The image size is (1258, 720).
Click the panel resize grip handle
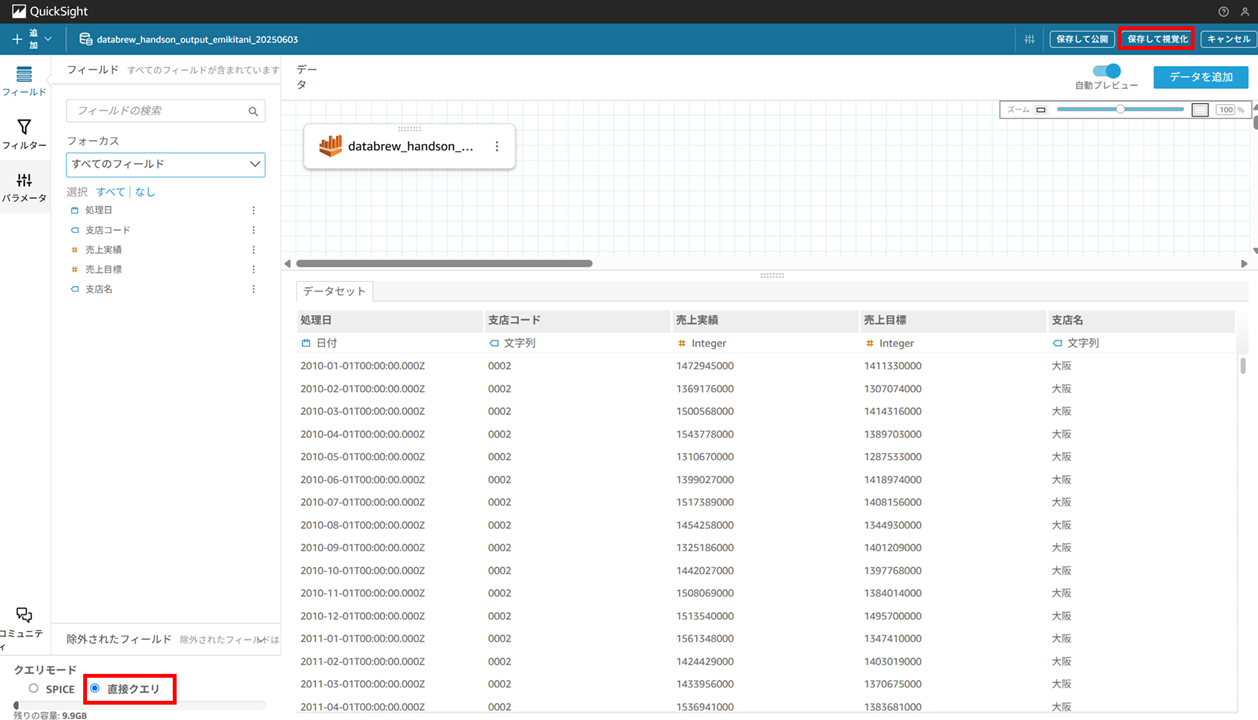point(771,275)
